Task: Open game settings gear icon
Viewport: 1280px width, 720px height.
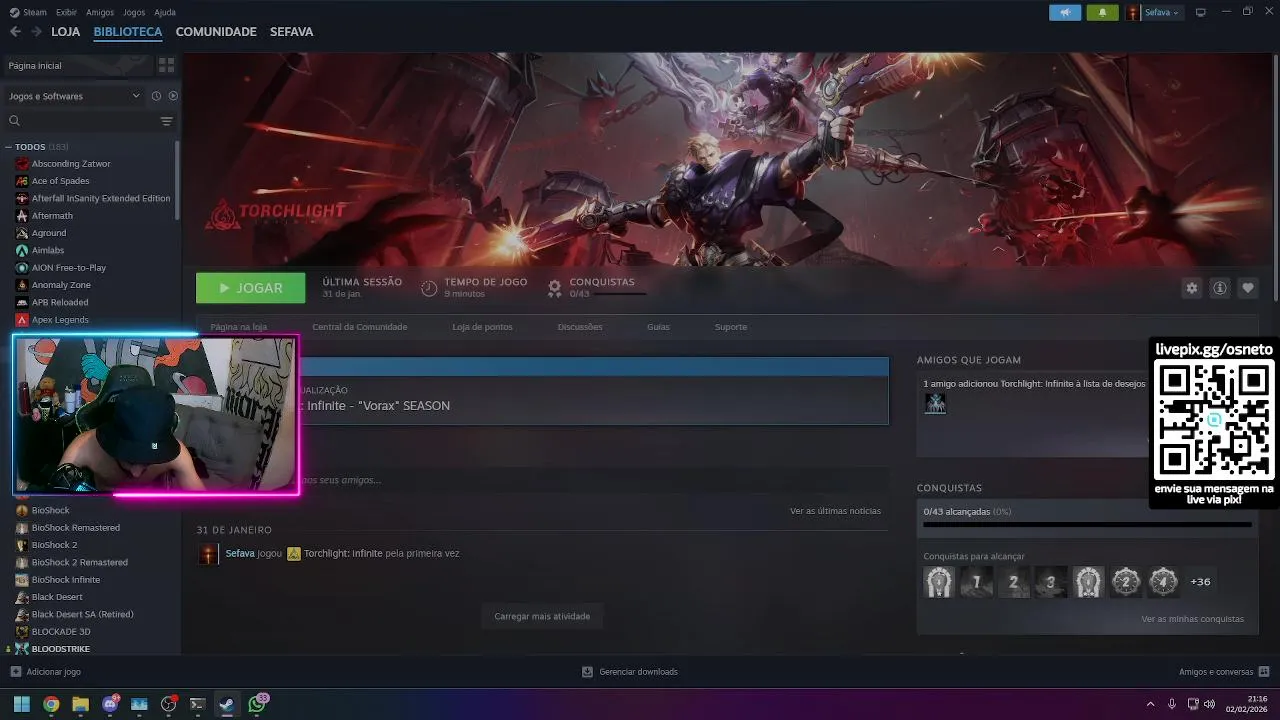Action: tap(1191, 288)
